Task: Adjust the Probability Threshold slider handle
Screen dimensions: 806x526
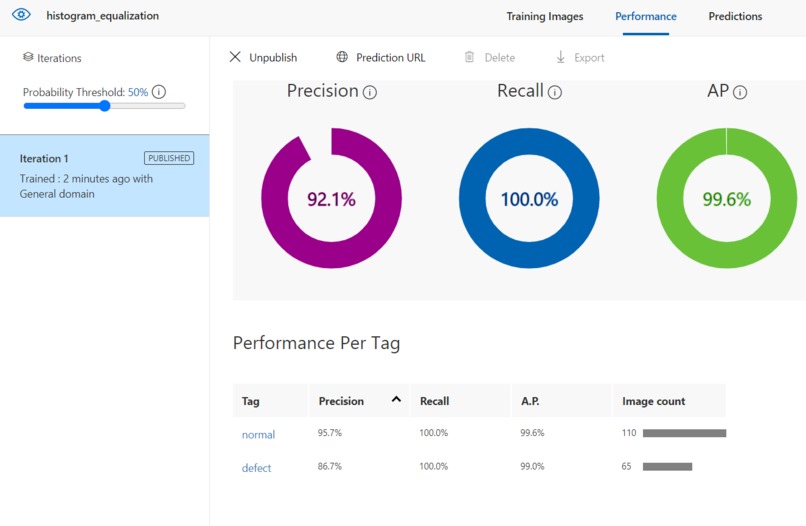Action: click(104, 106)
